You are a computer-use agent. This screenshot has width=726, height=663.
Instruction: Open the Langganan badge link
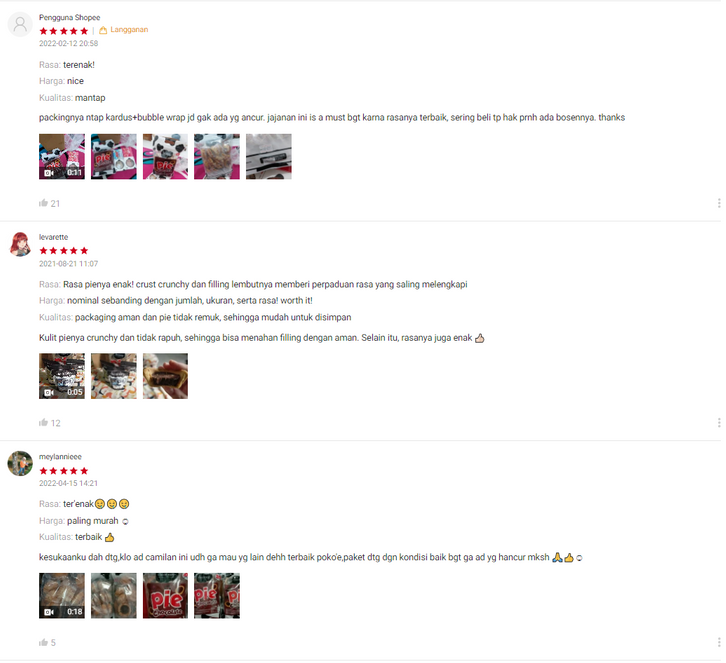coord(123,30)
